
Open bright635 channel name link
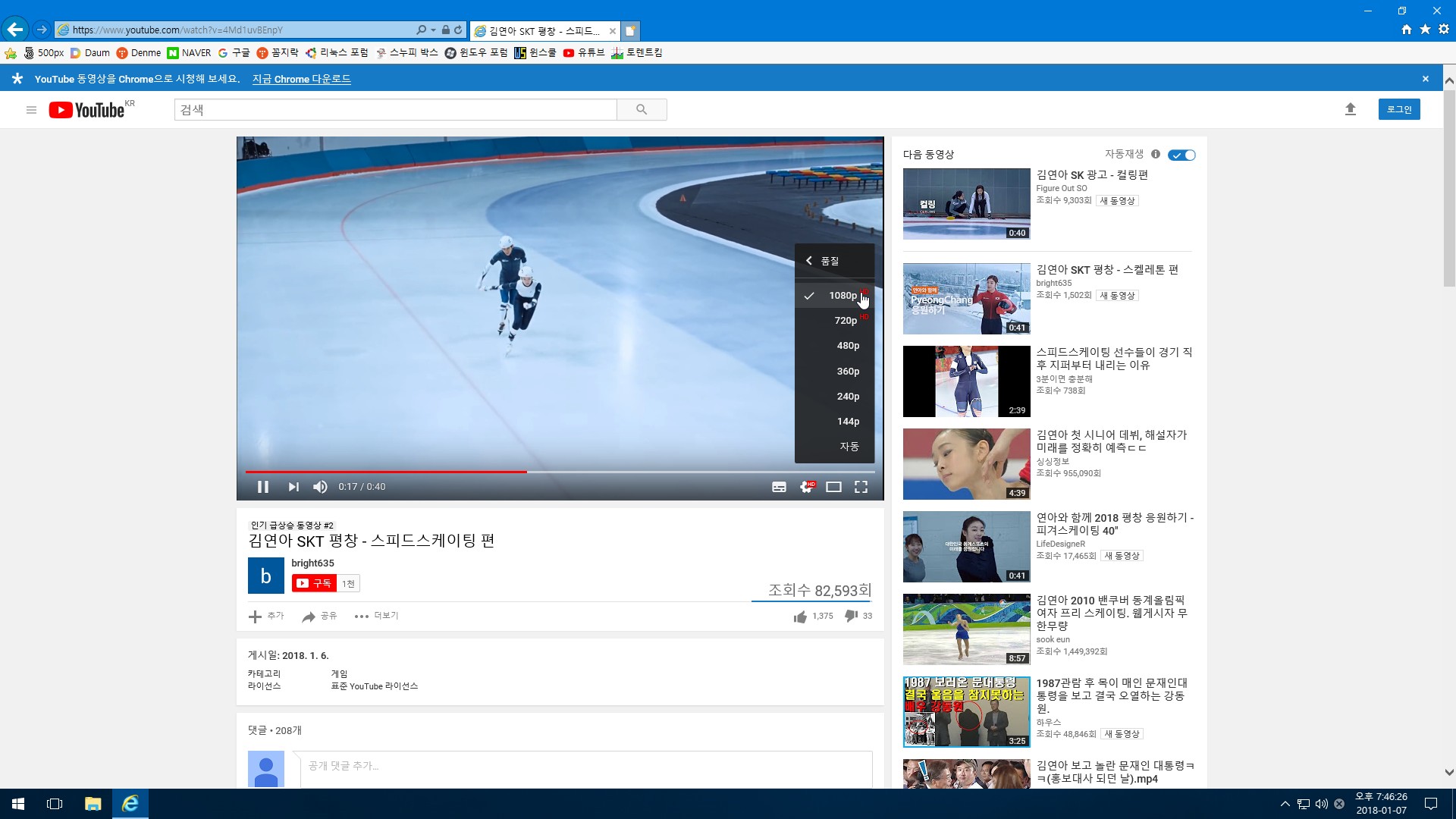(312, 563)
